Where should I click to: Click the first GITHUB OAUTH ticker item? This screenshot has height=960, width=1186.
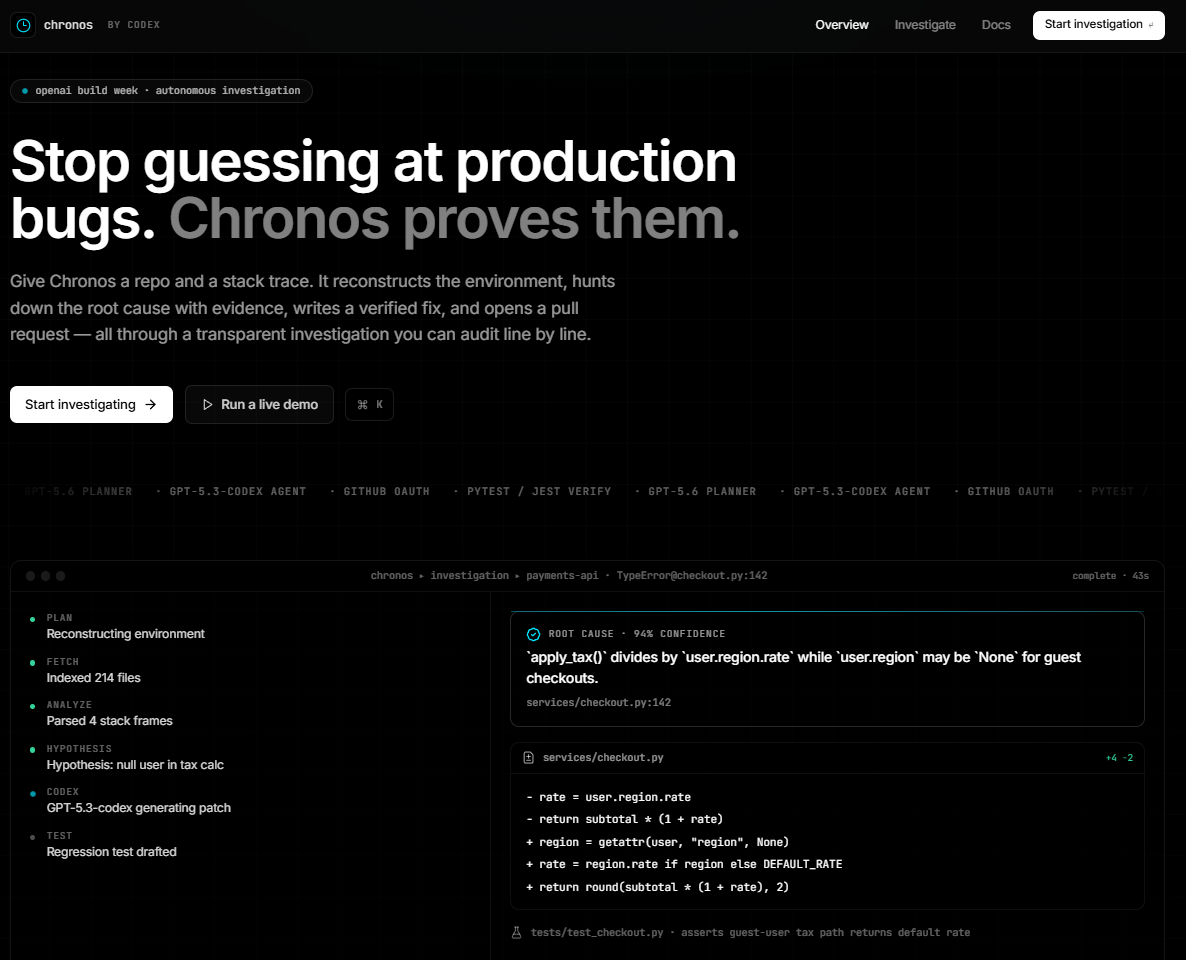coord(387,492)
